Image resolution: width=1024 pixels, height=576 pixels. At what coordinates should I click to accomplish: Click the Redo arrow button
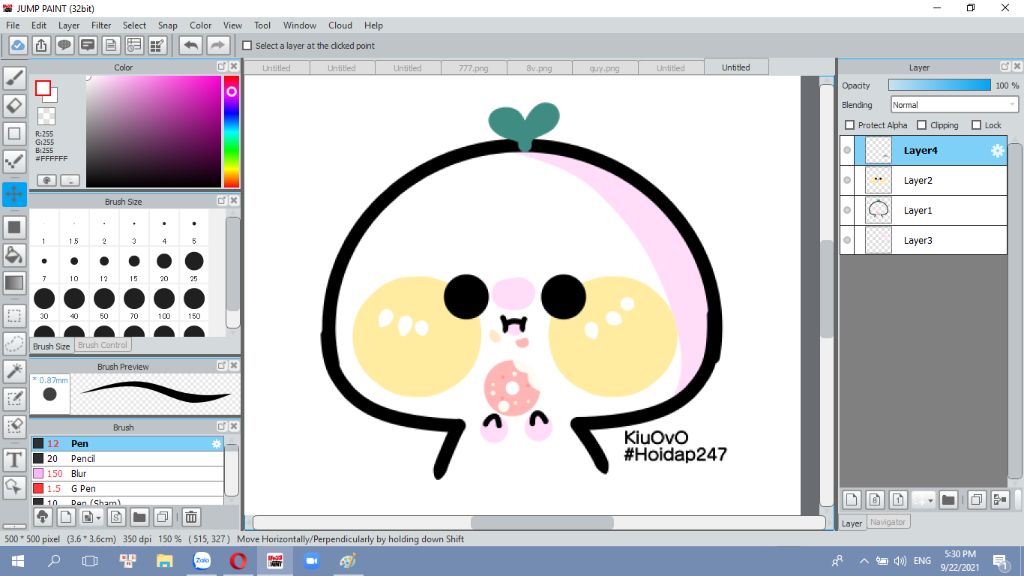(218, 46)
